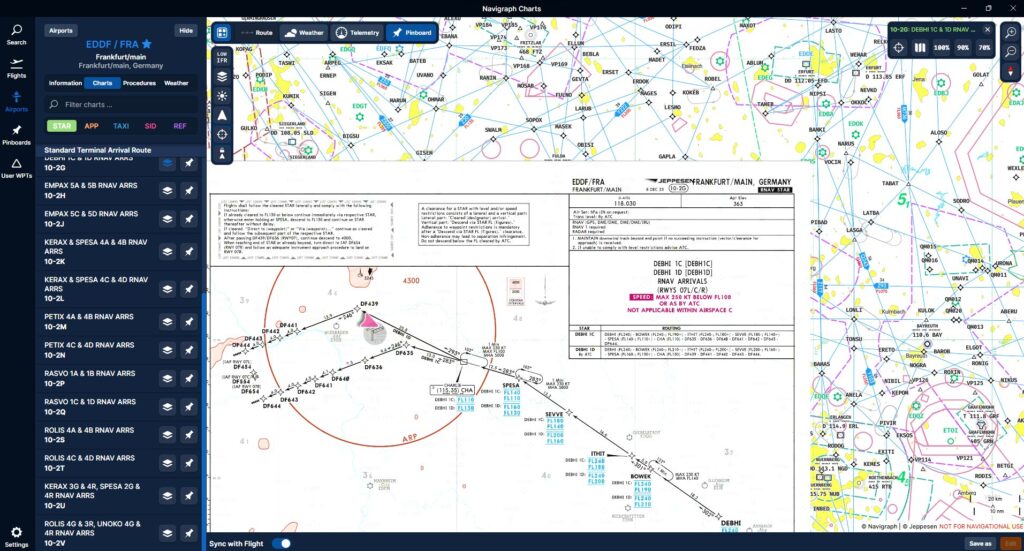Open the Pinboards sidebar section
The width and height of the screenshot is (1024, 551).
tap(16, 134)
